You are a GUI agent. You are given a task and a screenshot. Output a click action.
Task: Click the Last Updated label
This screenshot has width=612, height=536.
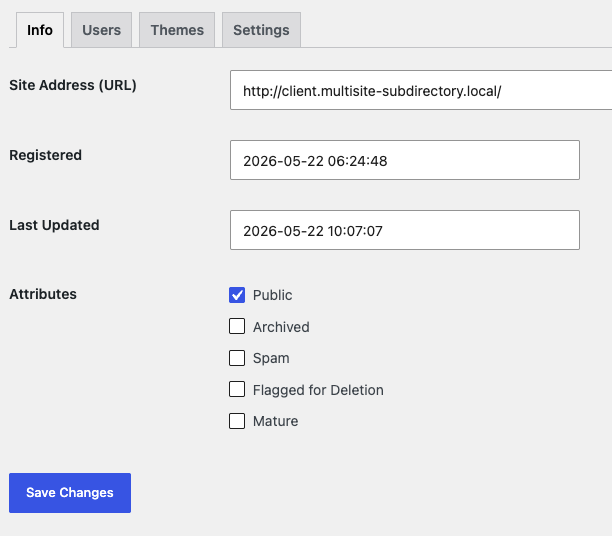54,225
